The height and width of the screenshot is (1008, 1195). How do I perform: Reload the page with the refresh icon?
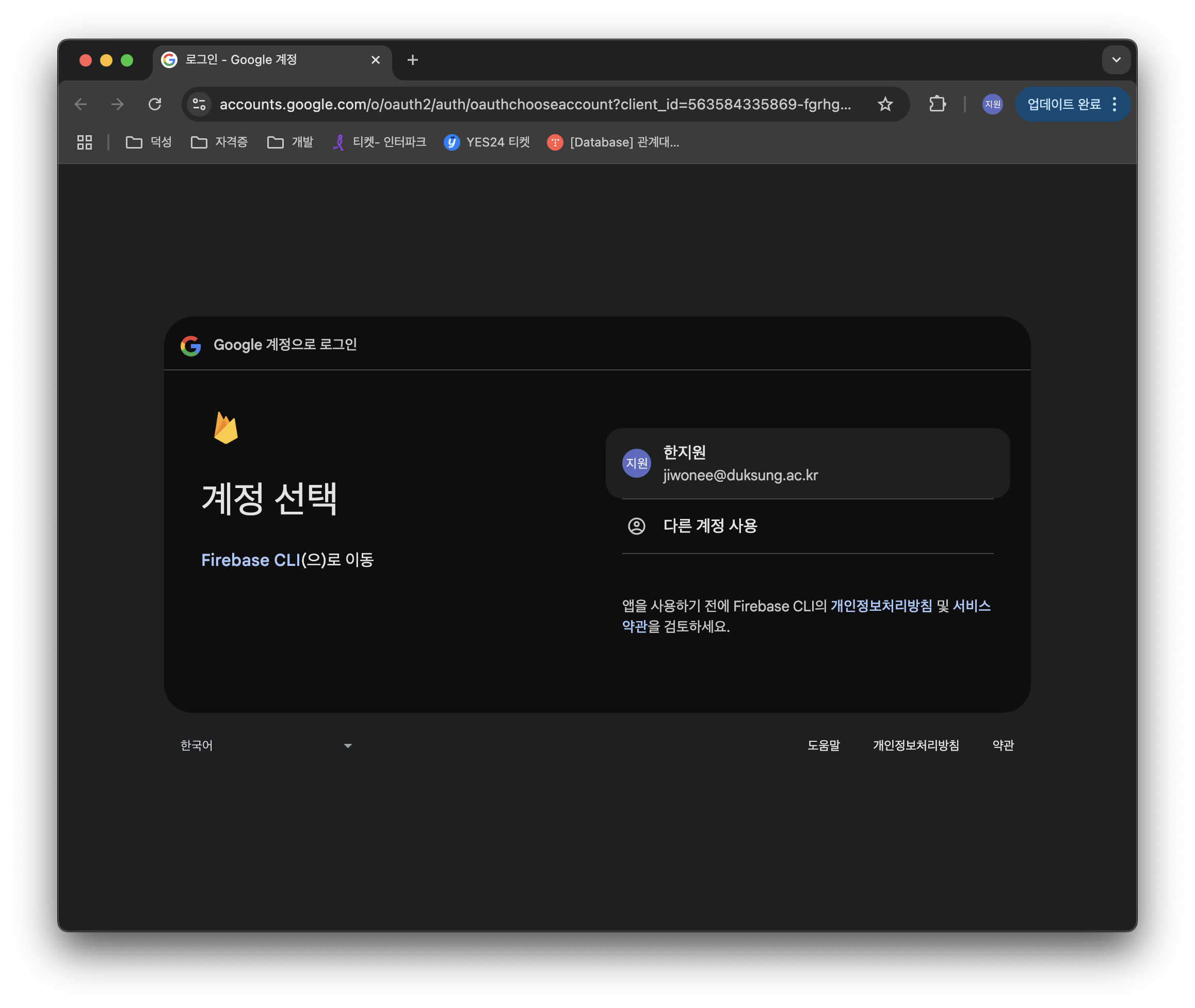pyautogui.click(x=155, y=104)
